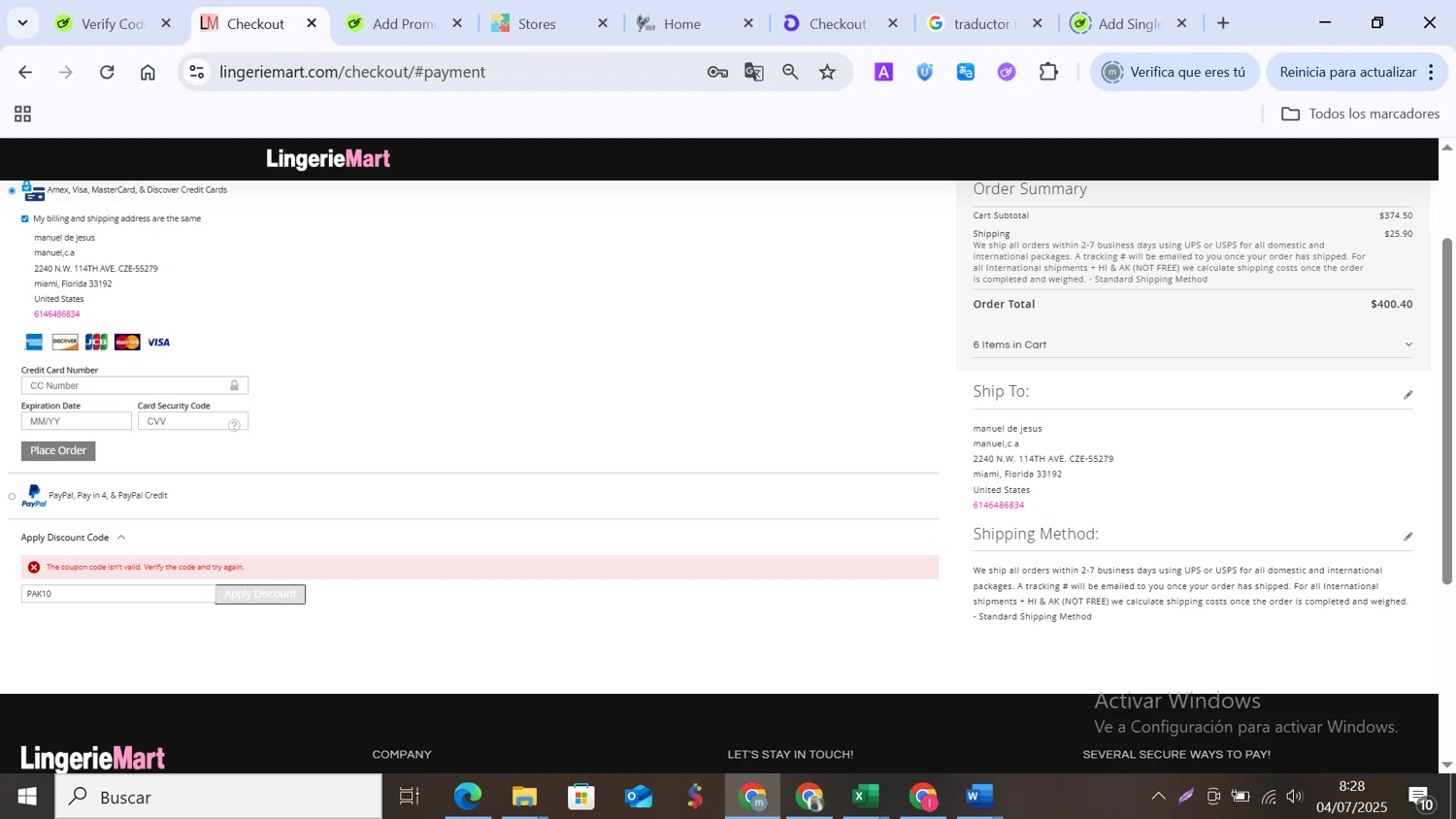Go back to the previous page
Screen dimensions: 1456x819
25,72
